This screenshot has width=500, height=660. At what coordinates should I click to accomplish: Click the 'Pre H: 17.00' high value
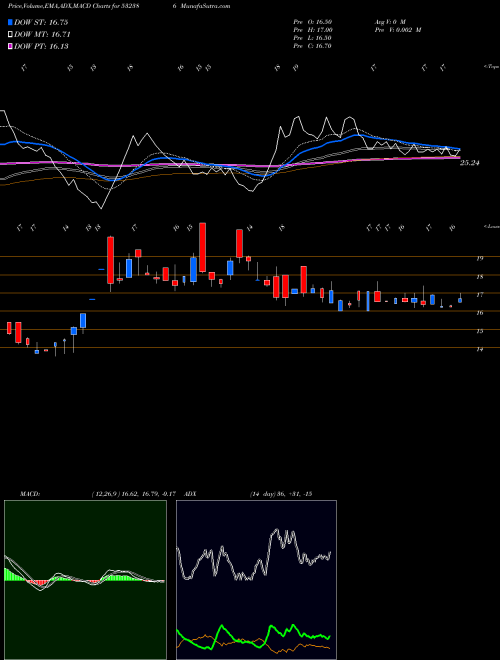click(313, 30)
